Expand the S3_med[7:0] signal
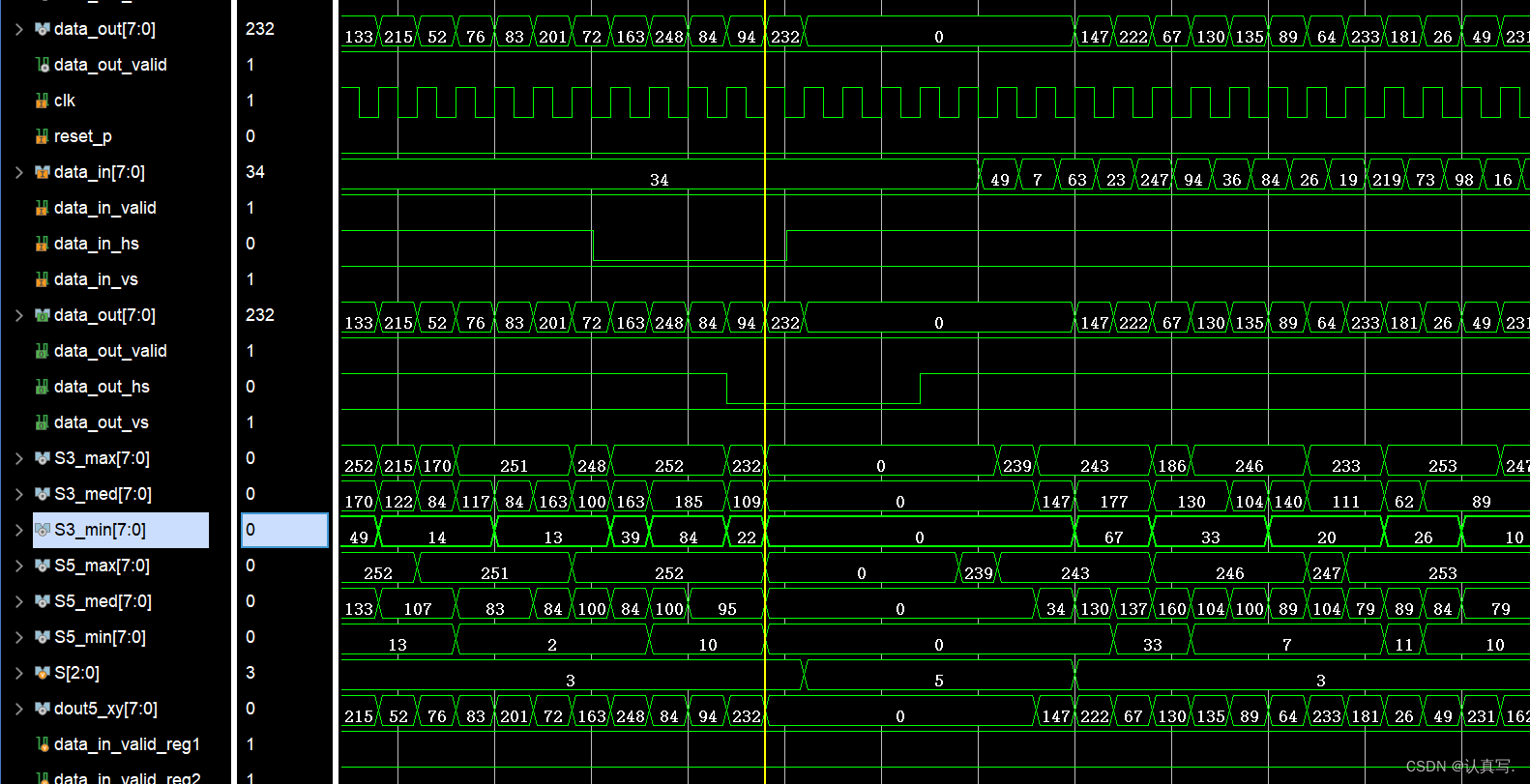Viewport: 1530px width, 784px height. pyautogui.click(x=19, y=494)
